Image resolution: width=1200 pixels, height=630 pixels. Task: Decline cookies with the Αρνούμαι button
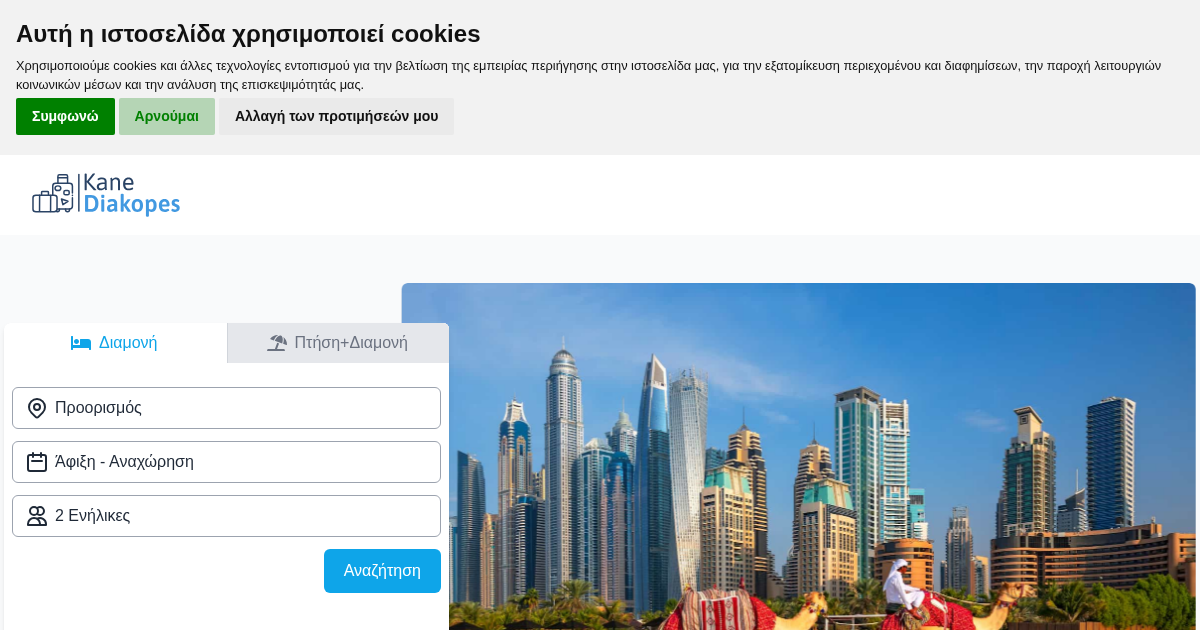(x=167, y=116)
